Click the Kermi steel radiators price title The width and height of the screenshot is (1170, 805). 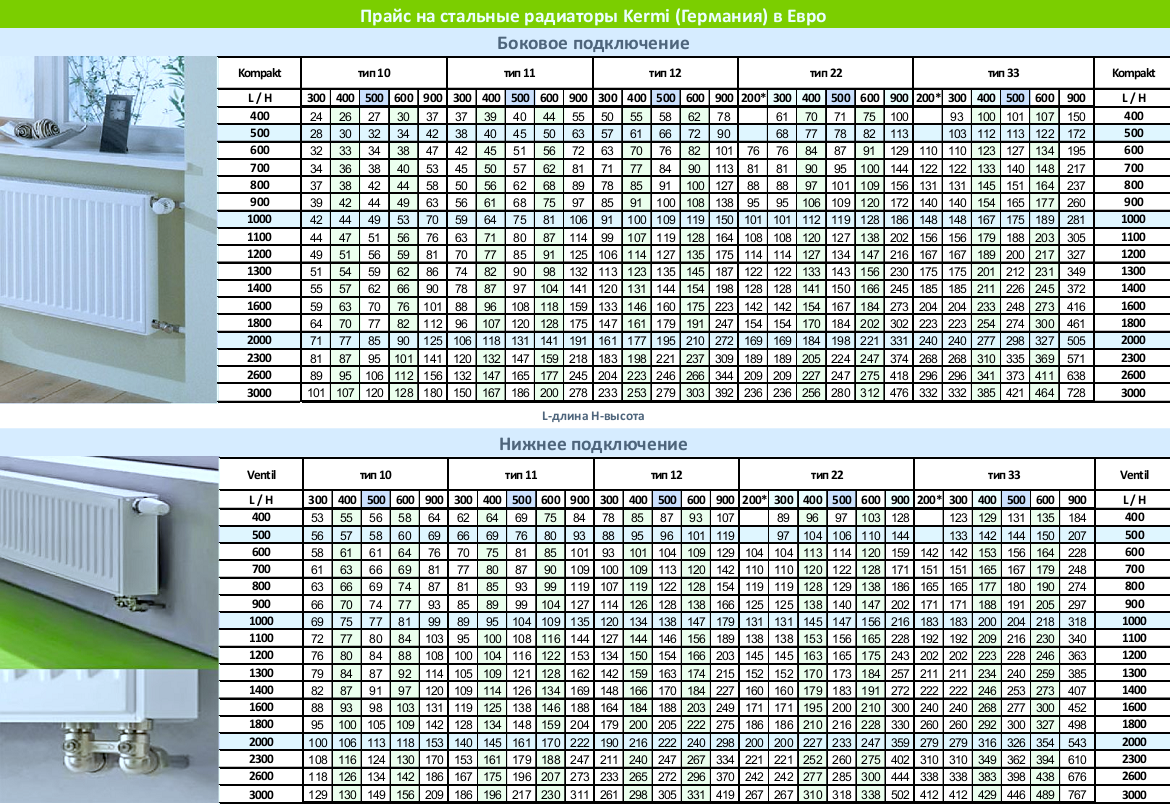click(x=592, y=16)
